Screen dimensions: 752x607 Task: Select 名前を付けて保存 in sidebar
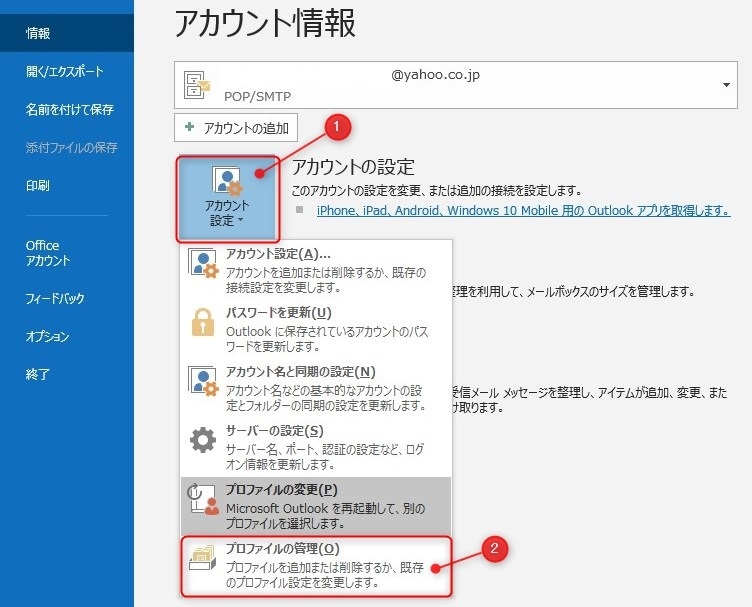point(70,110)
